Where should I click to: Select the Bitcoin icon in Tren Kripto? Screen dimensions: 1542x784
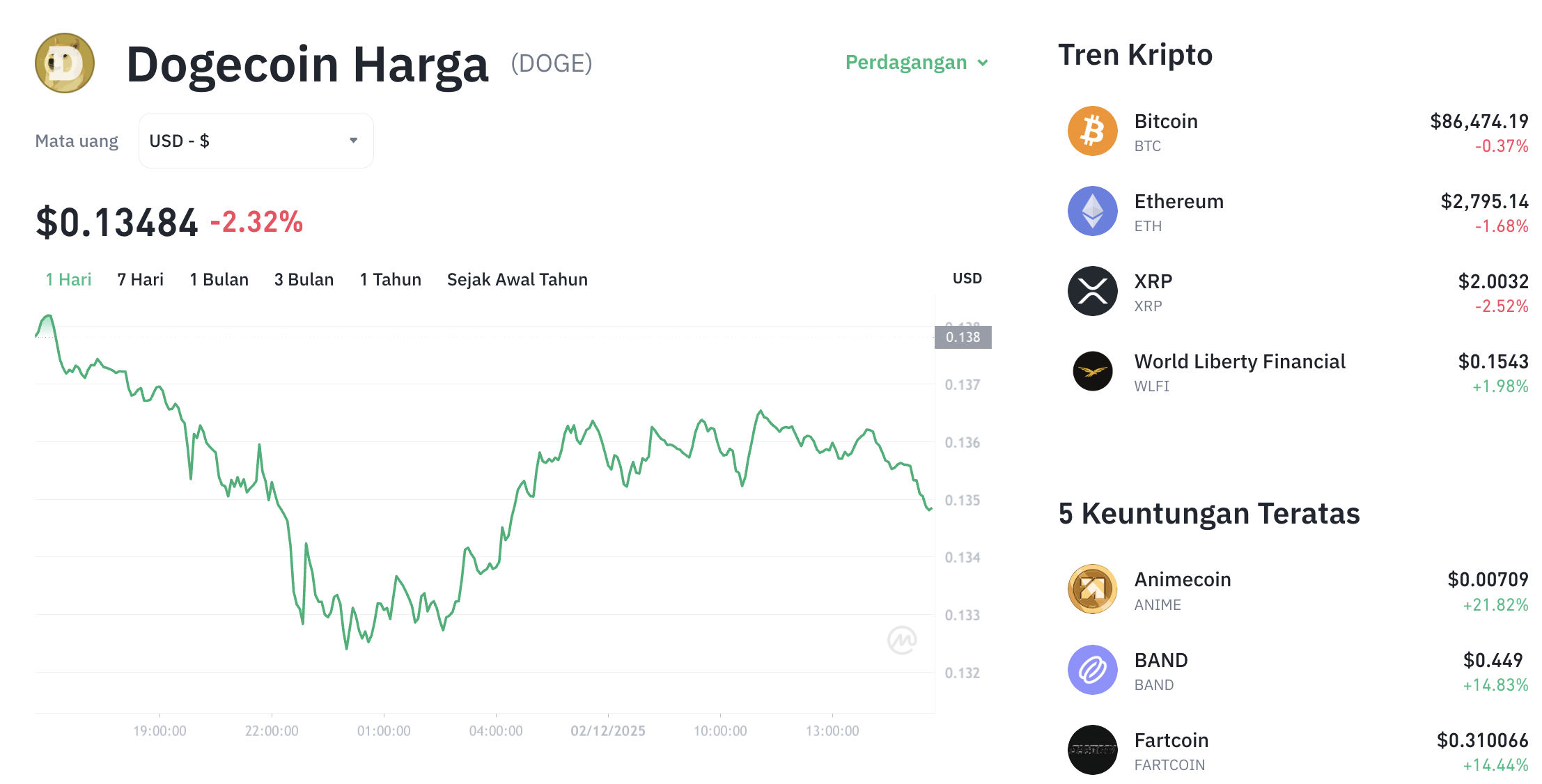1092,130
